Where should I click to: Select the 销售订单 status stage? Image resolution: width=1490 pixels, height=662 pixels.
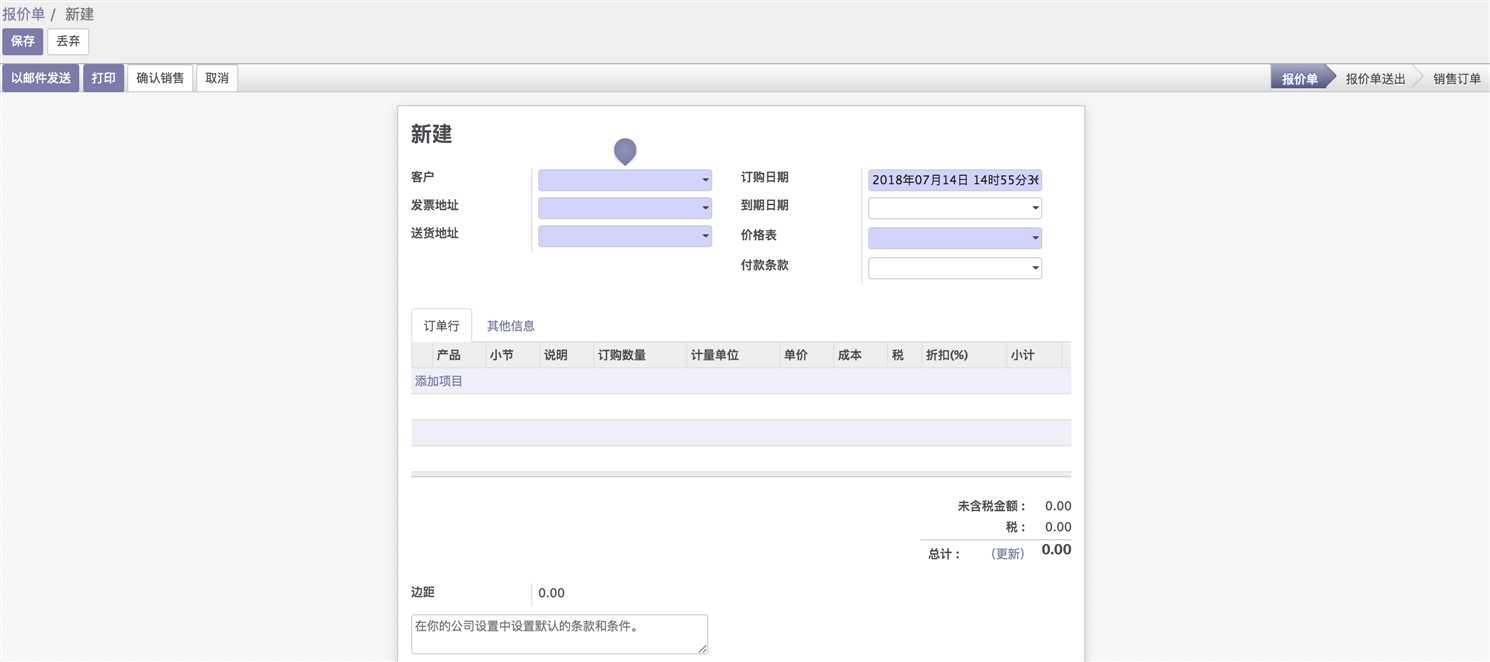tap(1456, 79)
